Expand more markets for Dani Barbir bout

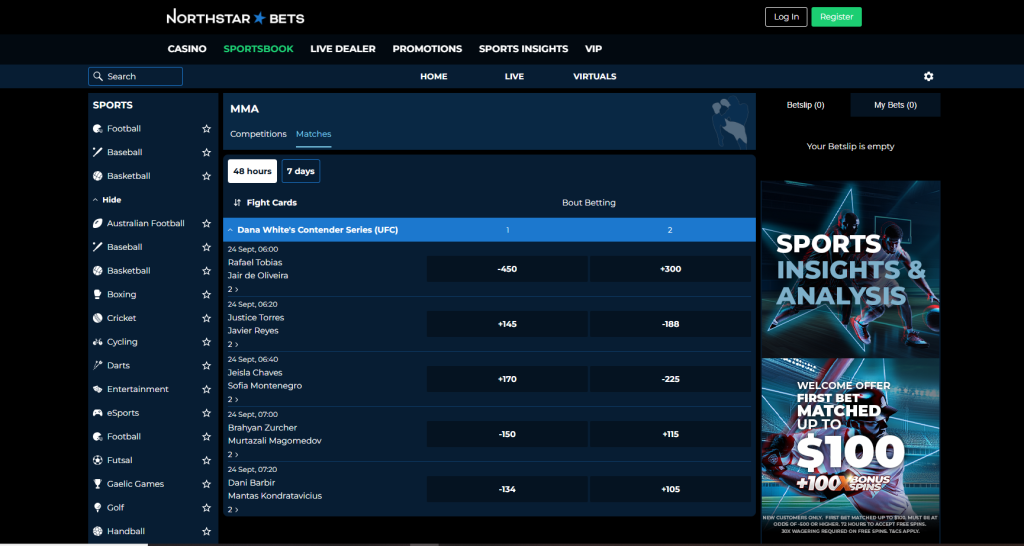click(x=233, y=509)
